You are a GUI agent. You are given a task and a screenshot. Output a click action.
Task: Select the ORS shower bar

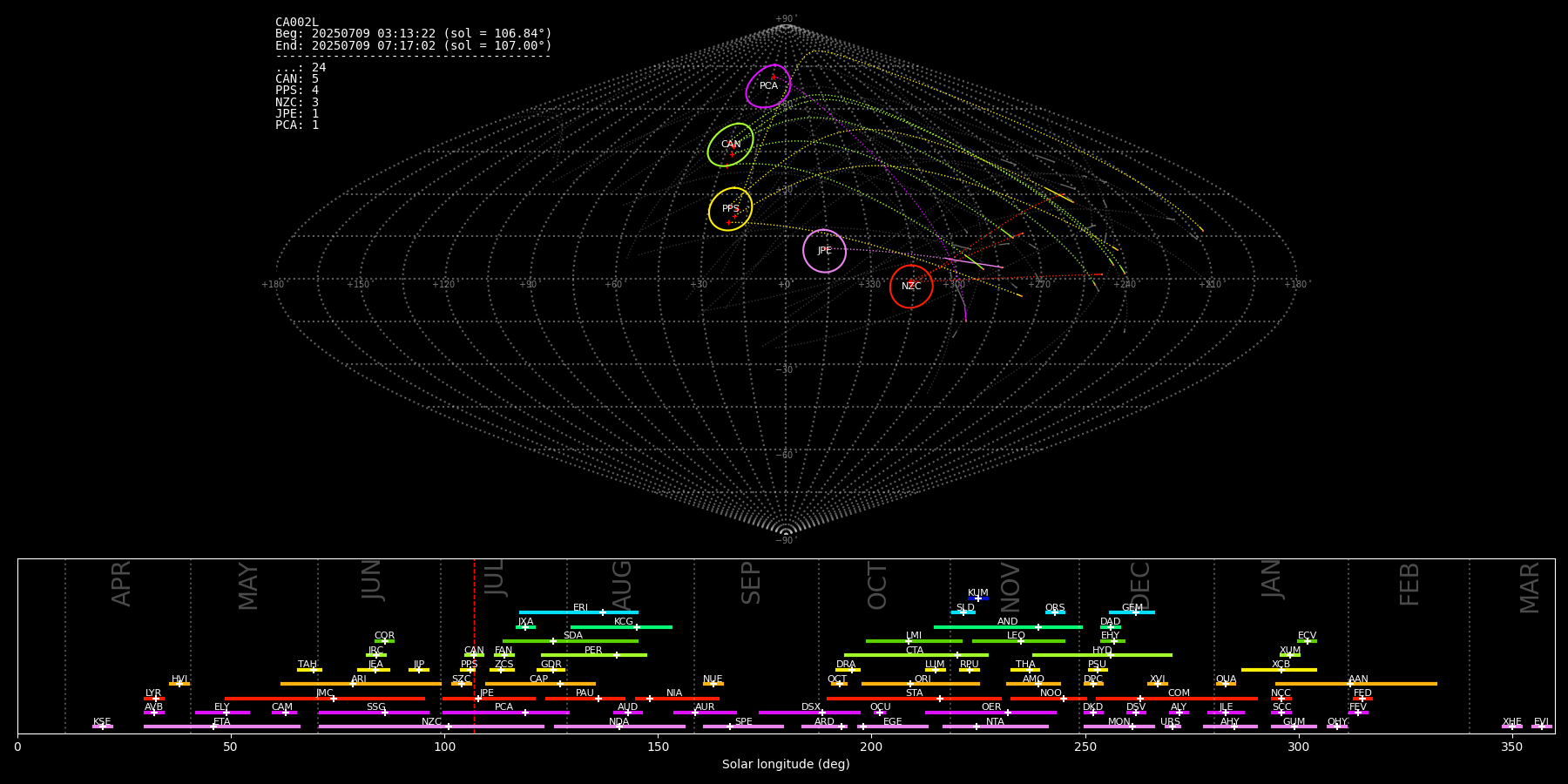point(1055,612)
